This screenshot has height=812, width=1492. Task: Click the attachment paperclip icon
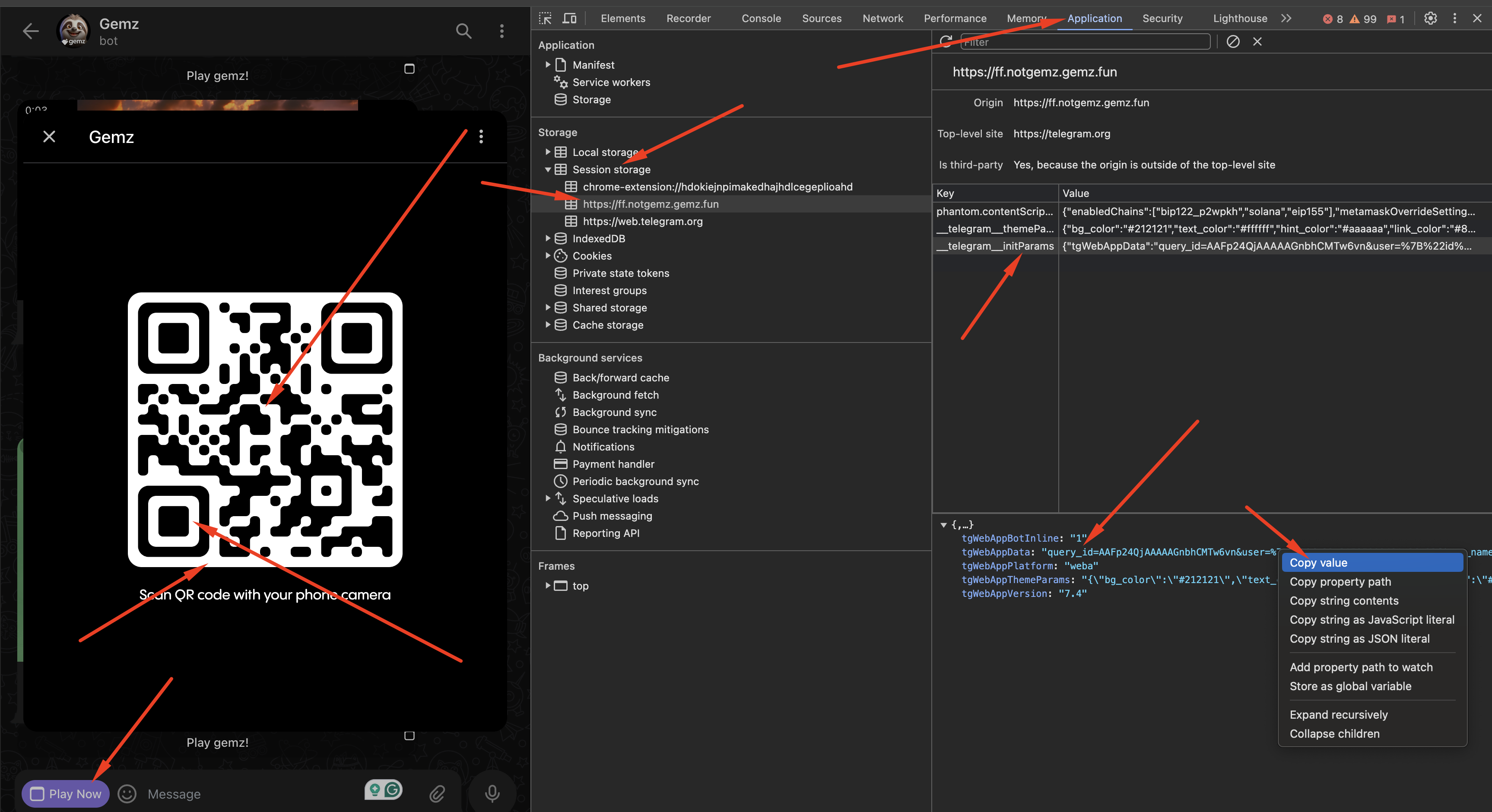tap(437, 793)
